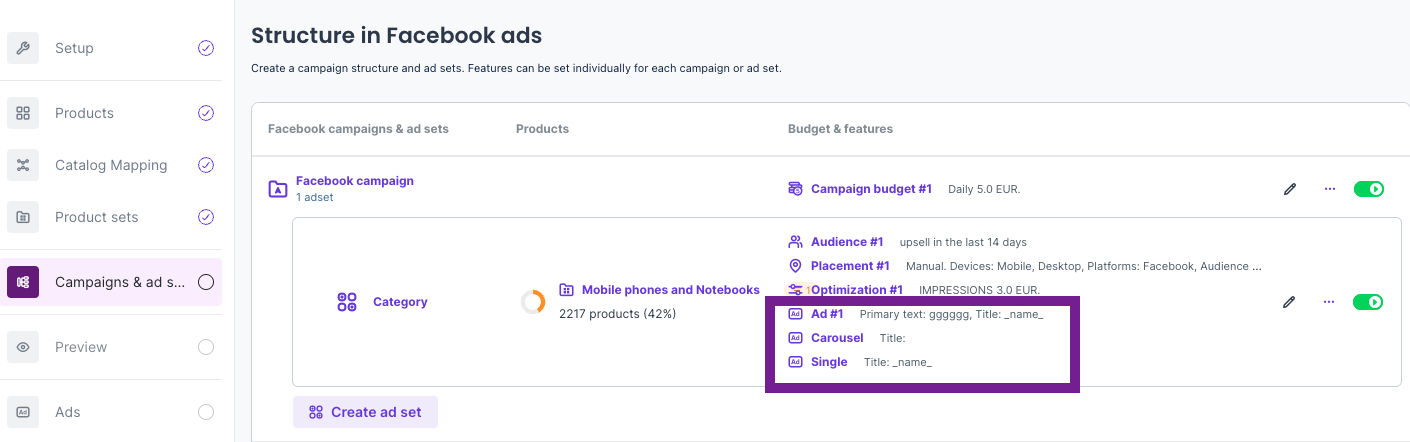Open the Mobile phones and Notebooks link
Screen dimensions: 1410x442
pyautogui.click(x=670, y=290)
